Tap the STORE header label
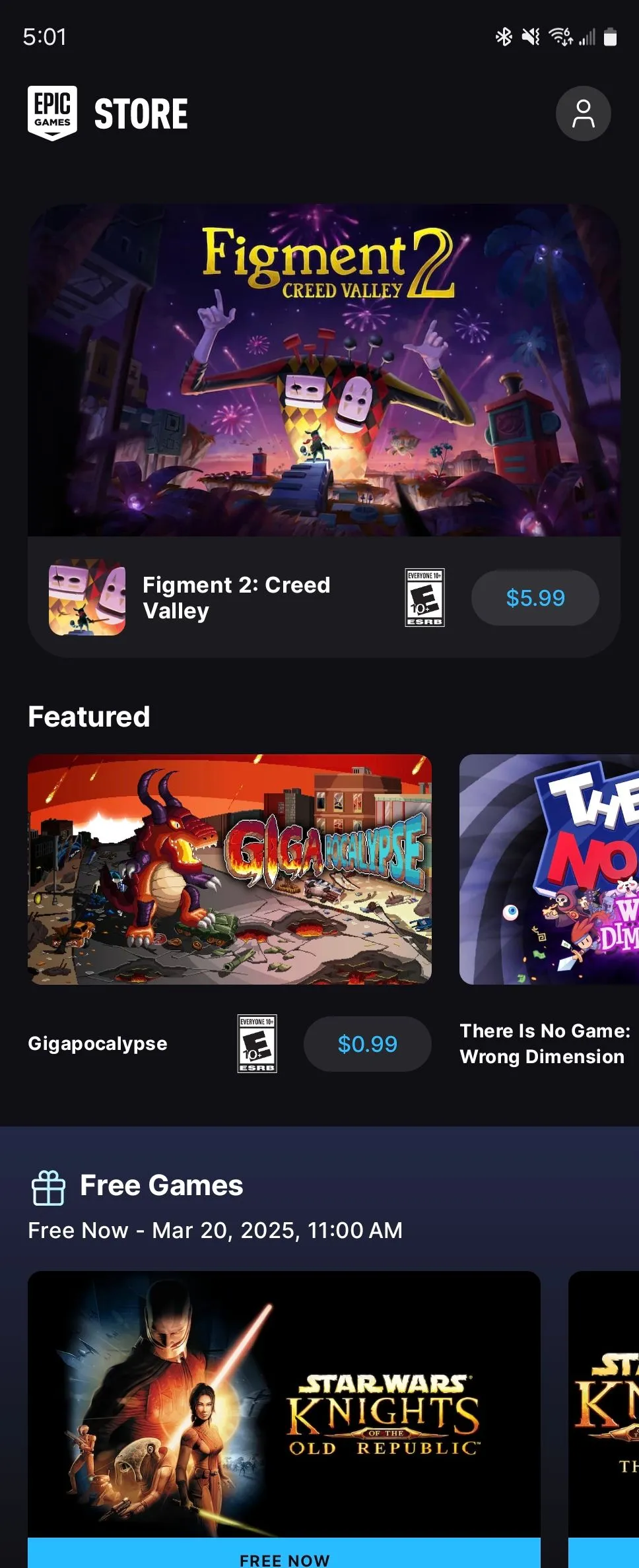The image size is (639, 1568). tap(141, 112)
